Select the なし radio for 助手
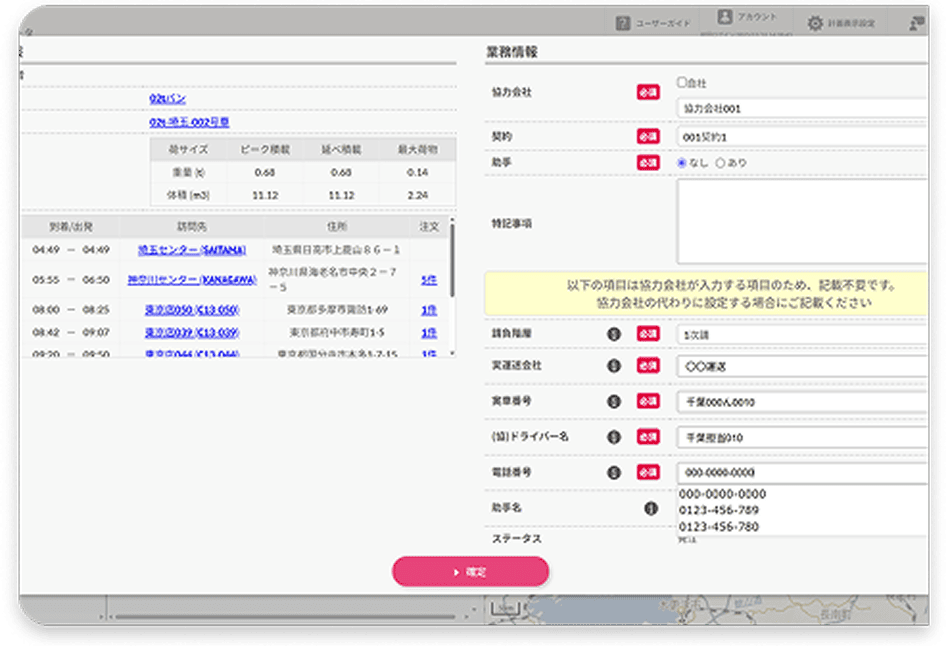The height and width of the screenshot is (646, 948). pos(682,163)
